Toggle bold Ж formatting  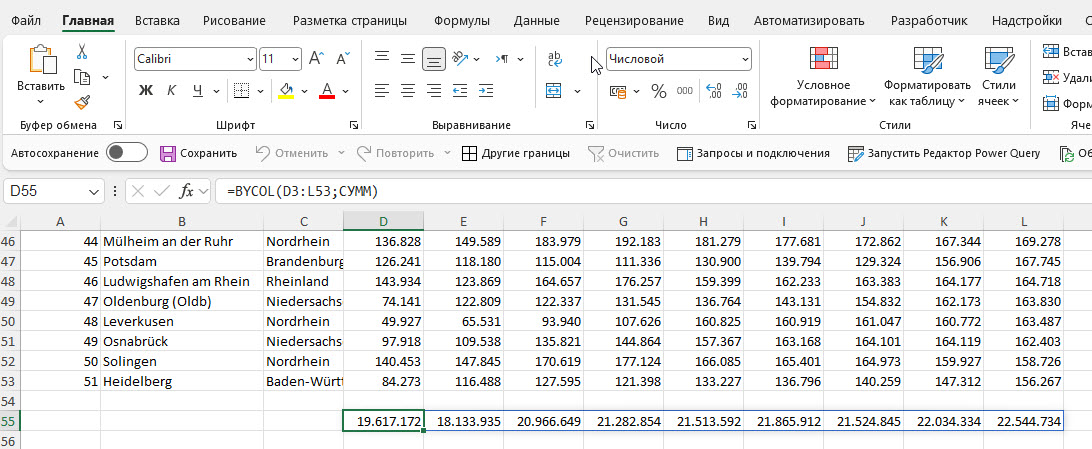(146, 91)
